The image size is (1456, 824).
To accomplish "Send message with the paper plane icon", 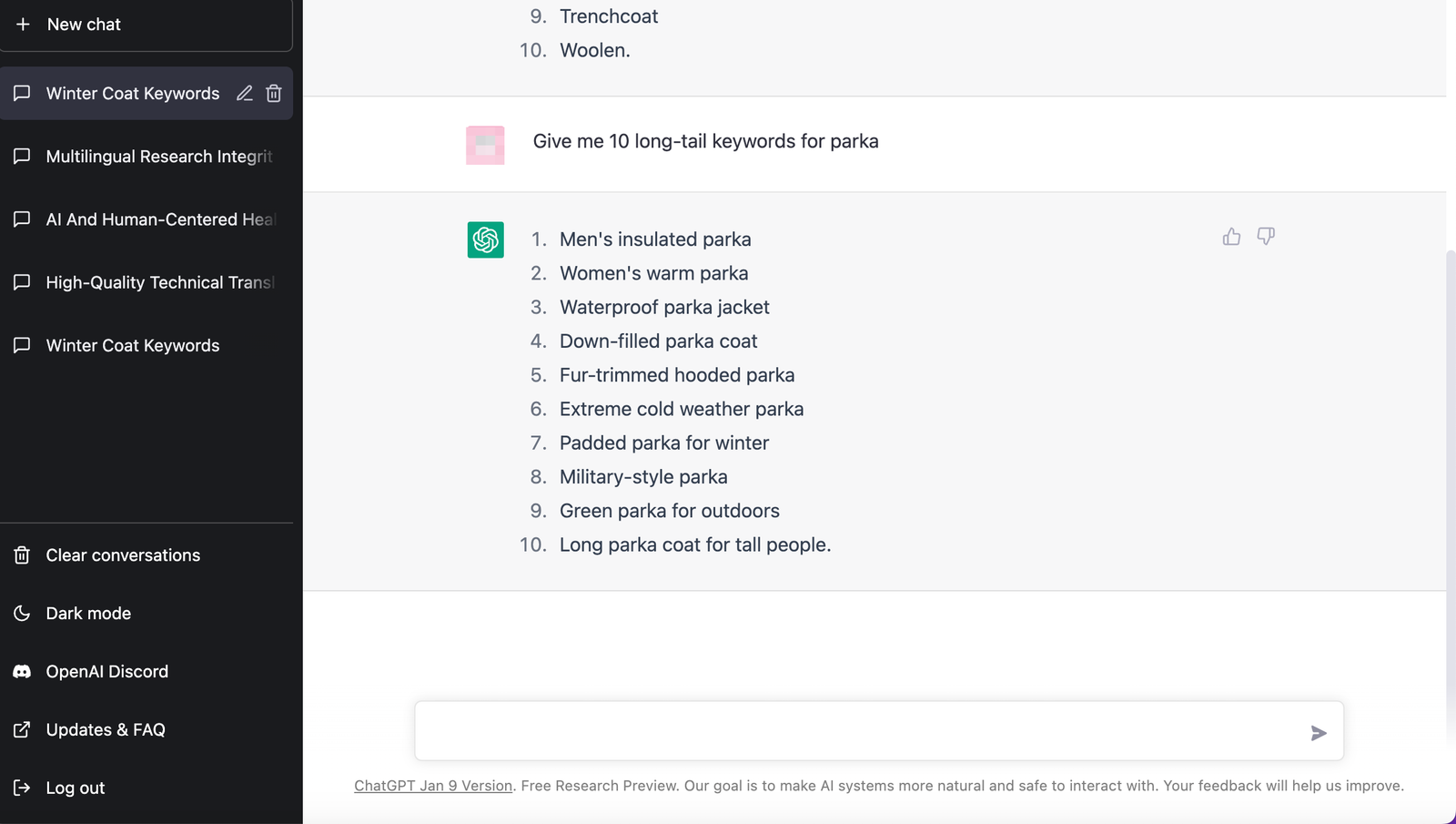I will [1319, 733].
